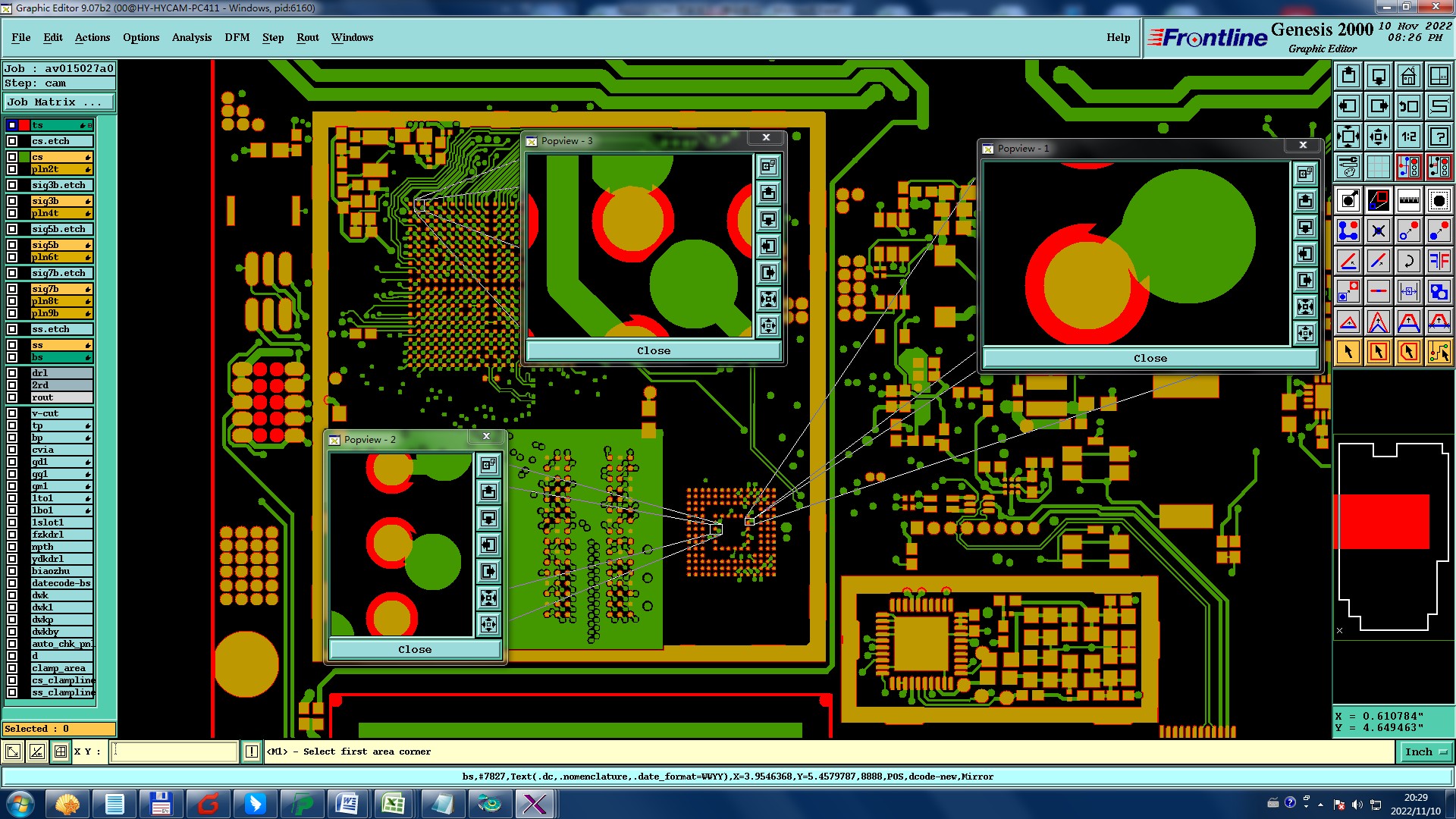Toggle the drl layer checkbox
Image resolution: width=1456 pixels, height=819 pixels.
click(12, 373)
